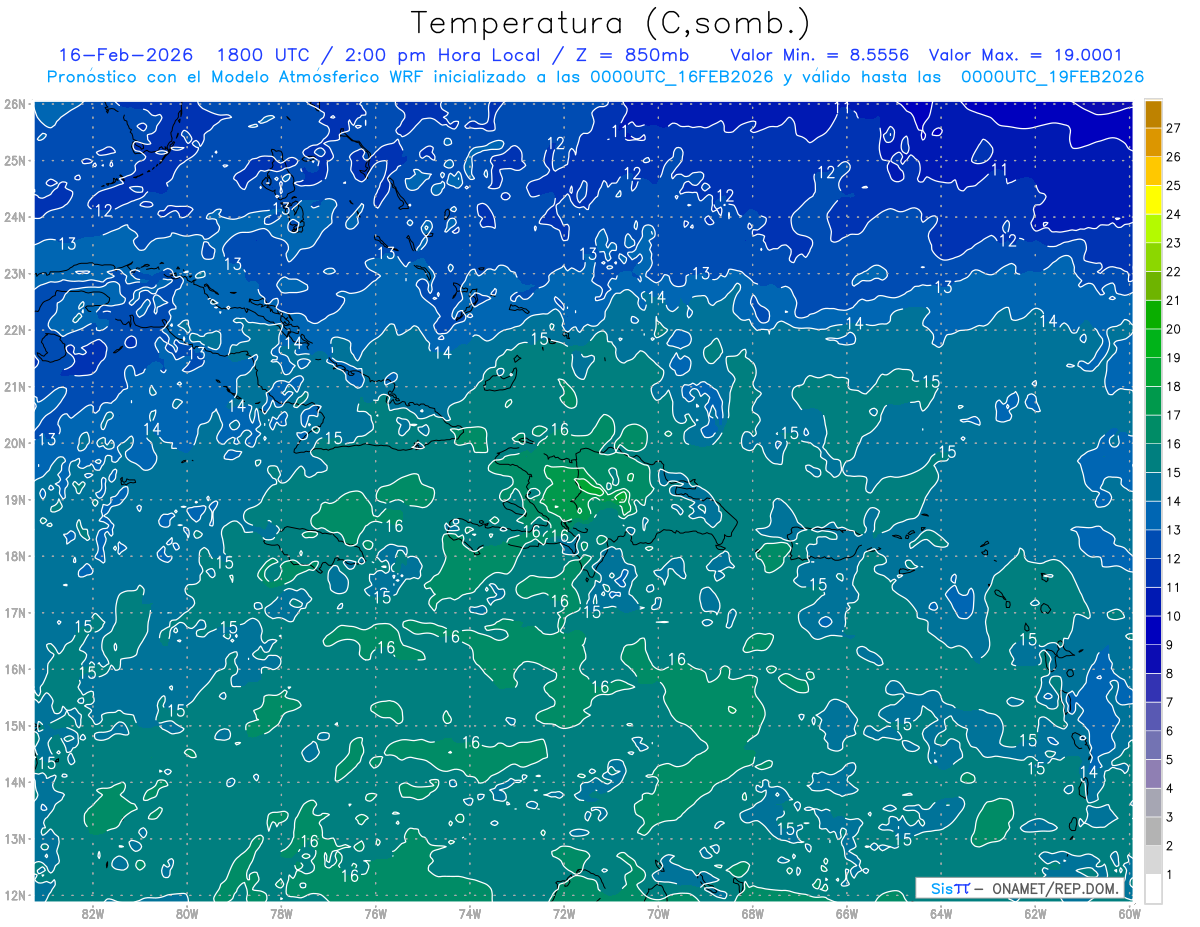
Task: Click the 19N latitude axis label
Action: 15,499
